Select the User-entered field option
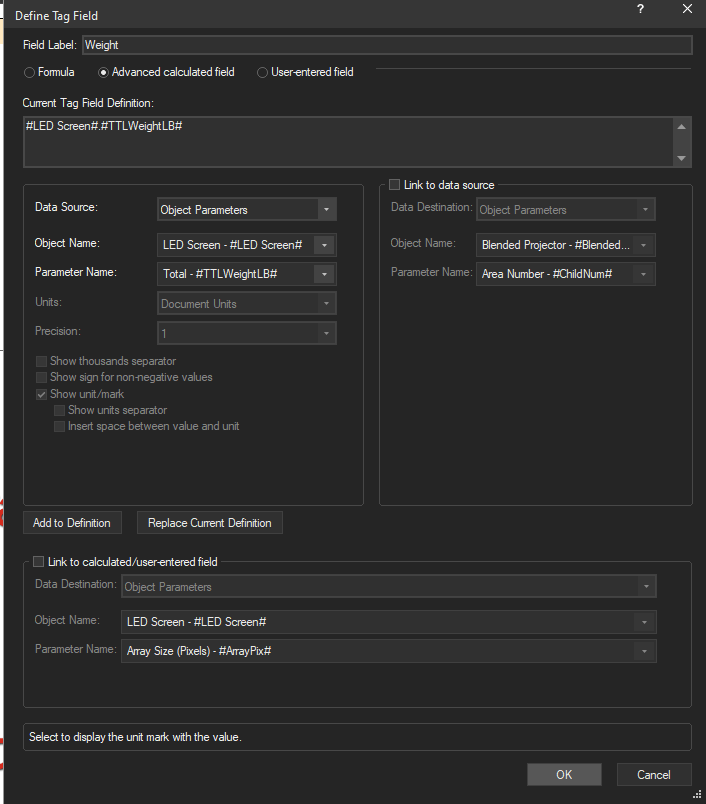Viewport: 706px width, 804px height. point(263,72)
